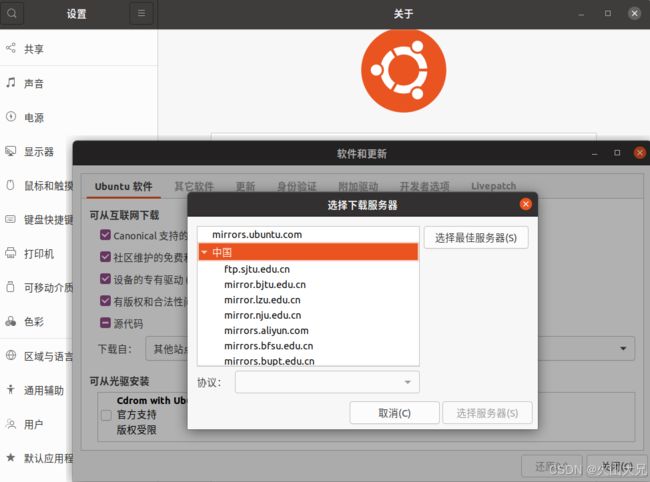Open 打印机 in Settings sidebar
The width and height of the screenshot is (650, 482).
(36, 253)
